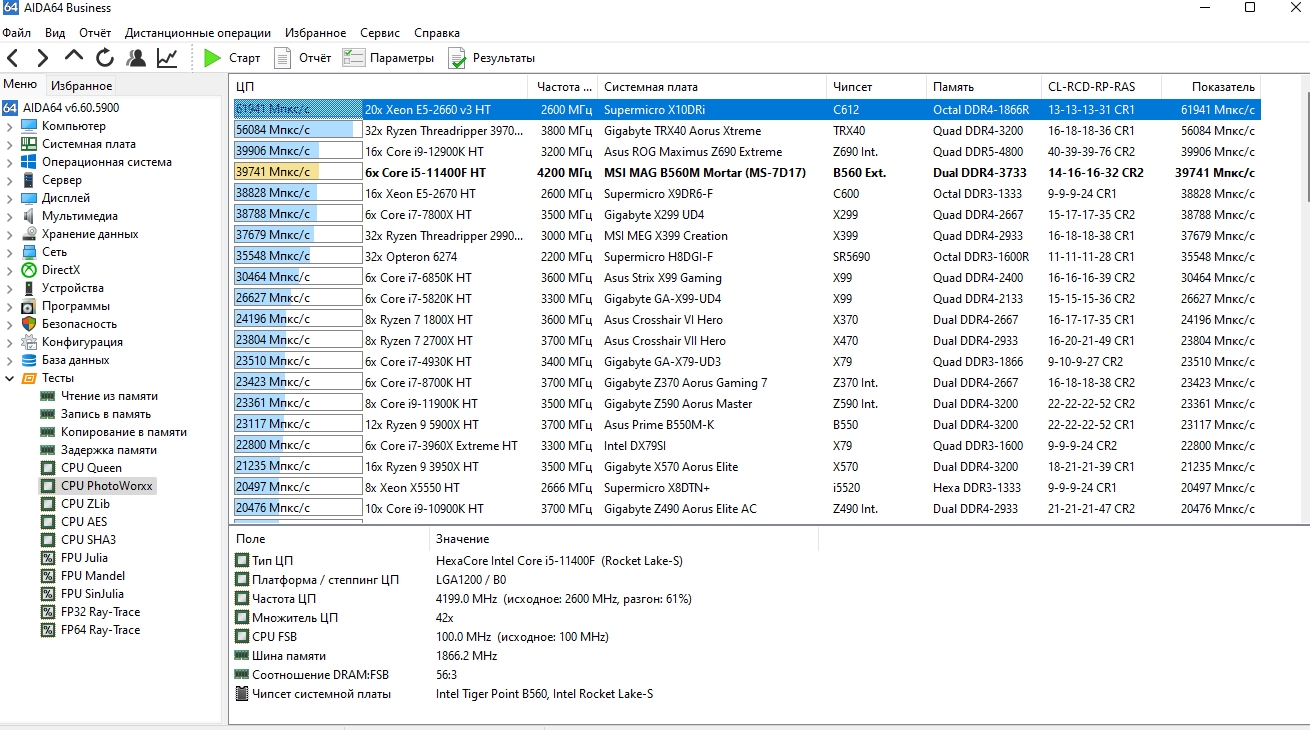The image size is (1310, 730).
Task: Select the Системная плата icon in tree
Action: pos(29,144)
